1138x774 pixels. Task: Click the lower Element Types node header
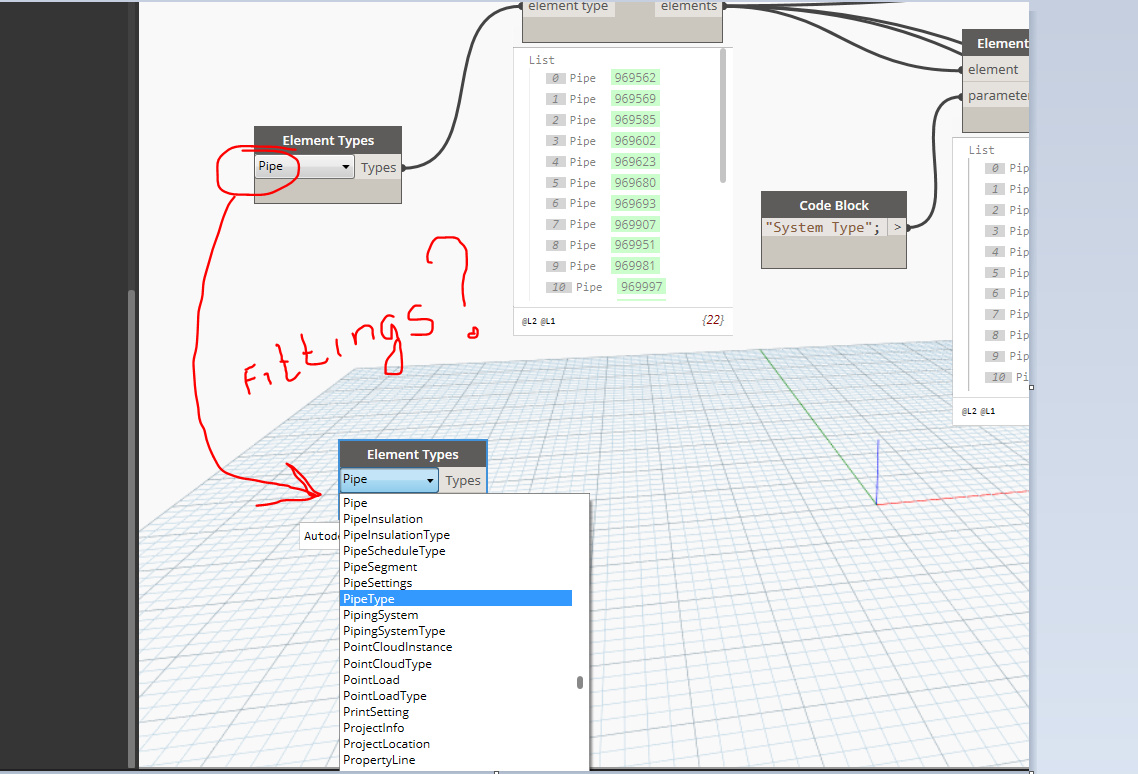412,455
